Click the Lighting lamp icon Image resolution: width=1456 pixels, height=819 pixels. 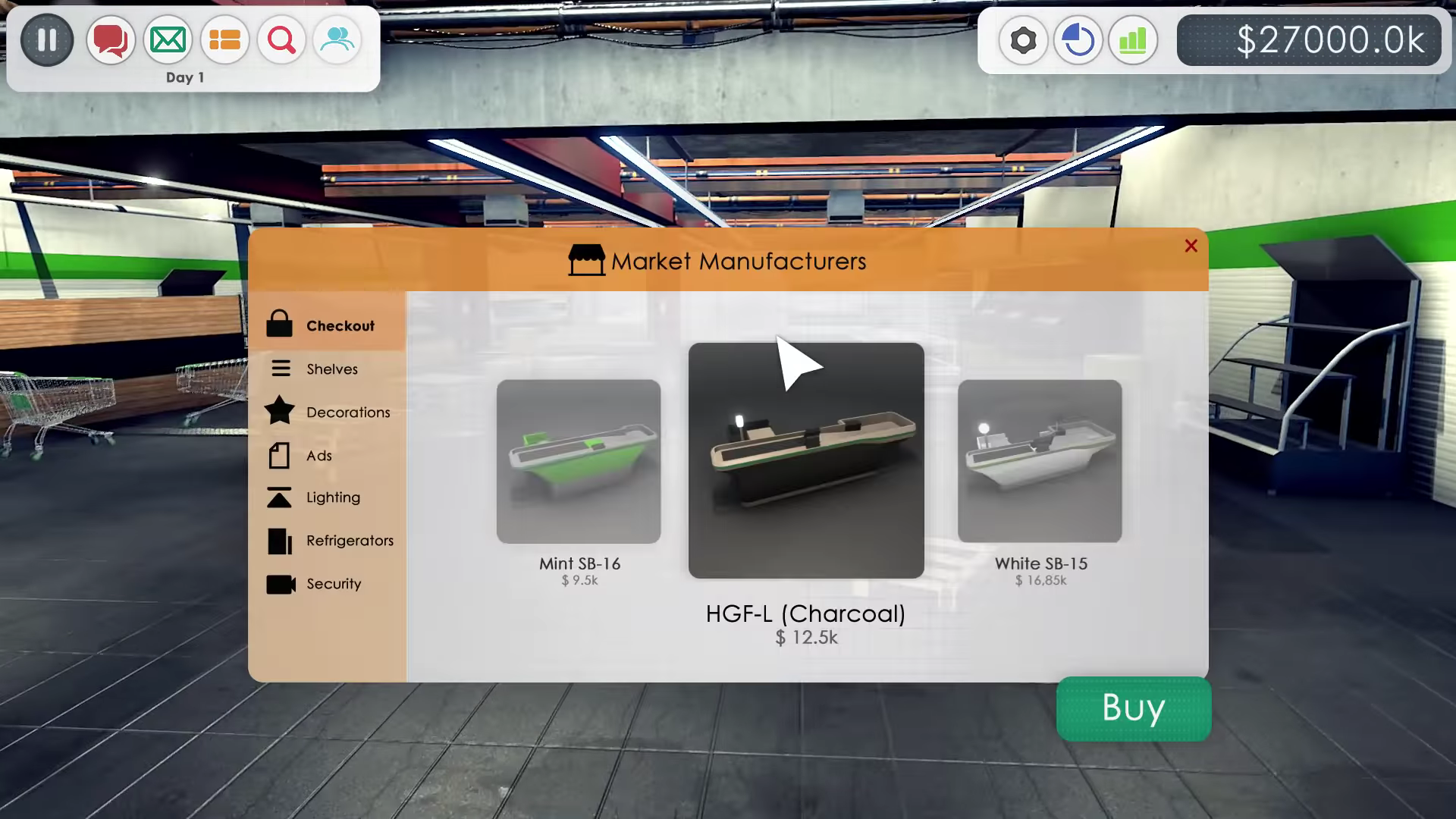(279, 497)
